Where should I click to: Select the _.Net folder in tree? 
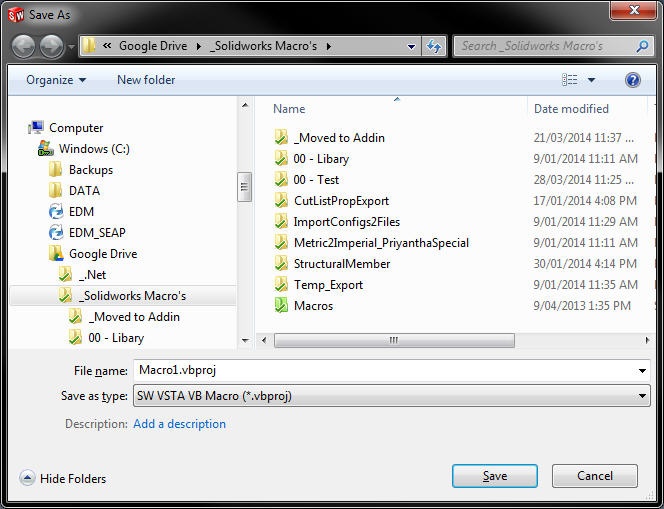click(92, 275)
